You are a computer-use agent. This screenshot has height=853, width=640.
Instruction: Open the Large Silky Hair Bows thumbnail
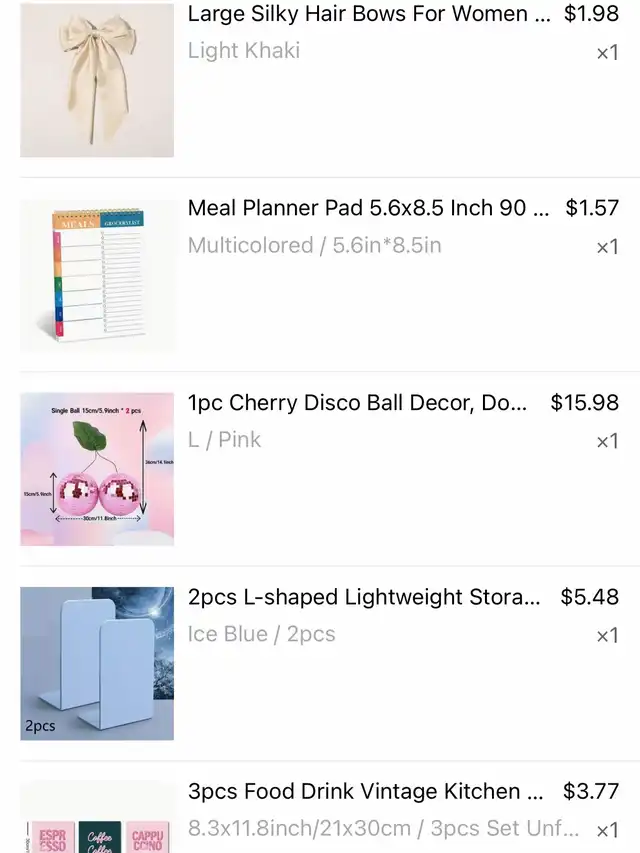coord(97,79)
